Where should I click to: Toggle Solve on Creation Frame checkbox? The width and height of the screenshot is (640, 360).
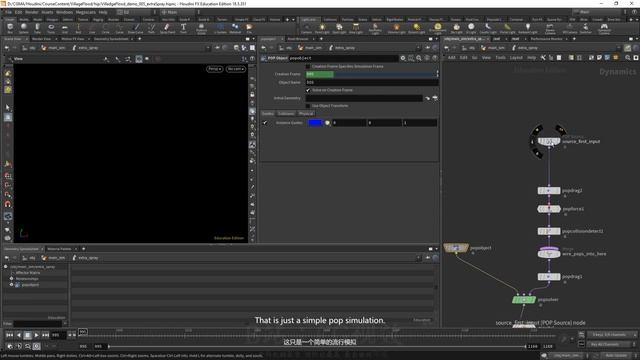tap(308, 90)
